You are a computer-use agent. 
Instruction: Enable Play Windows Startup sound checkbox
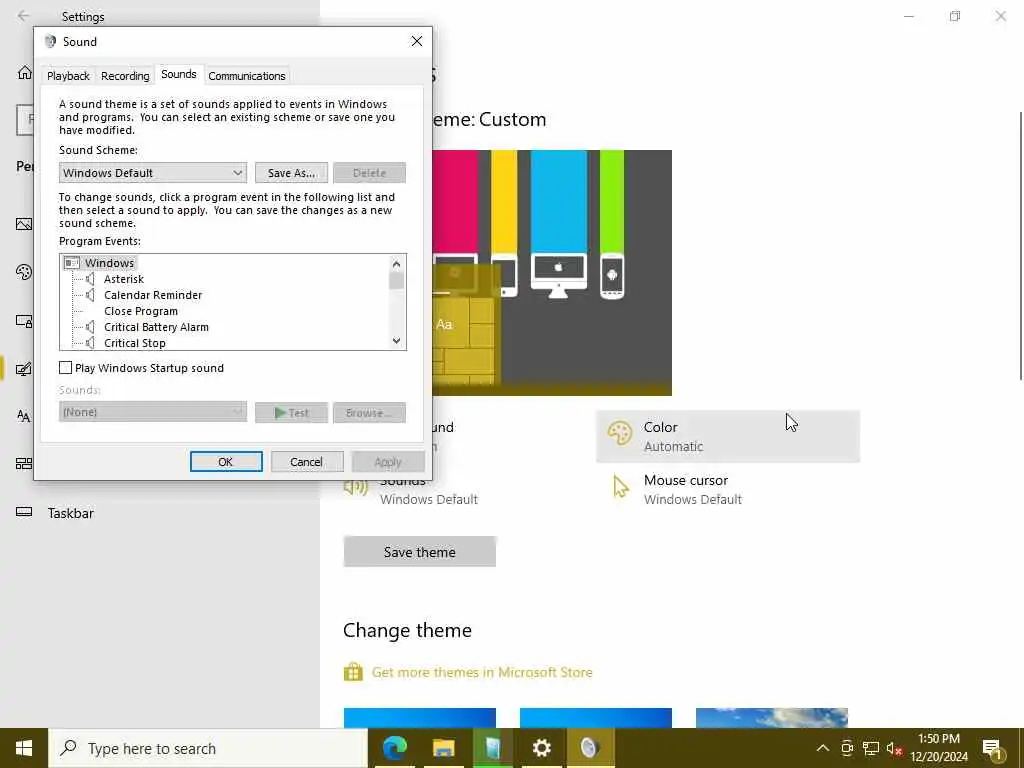(65, 368)
